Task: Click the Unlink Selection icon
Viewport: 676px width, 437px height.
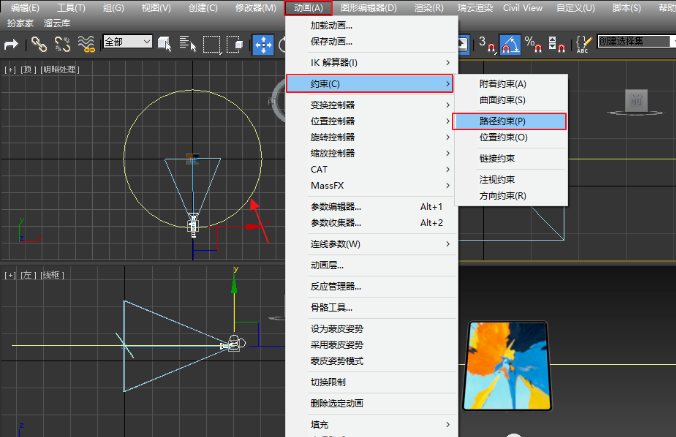Action: click(62, 43)
